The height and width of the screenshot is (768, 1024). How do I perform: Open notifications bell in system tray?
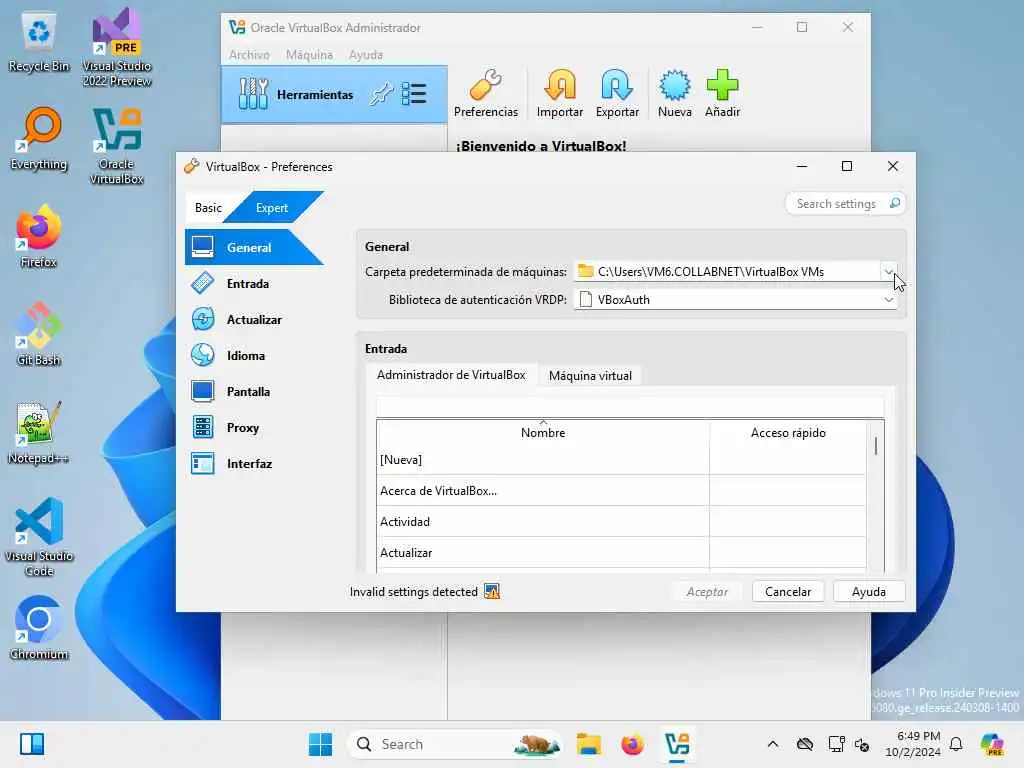[956, 744]
